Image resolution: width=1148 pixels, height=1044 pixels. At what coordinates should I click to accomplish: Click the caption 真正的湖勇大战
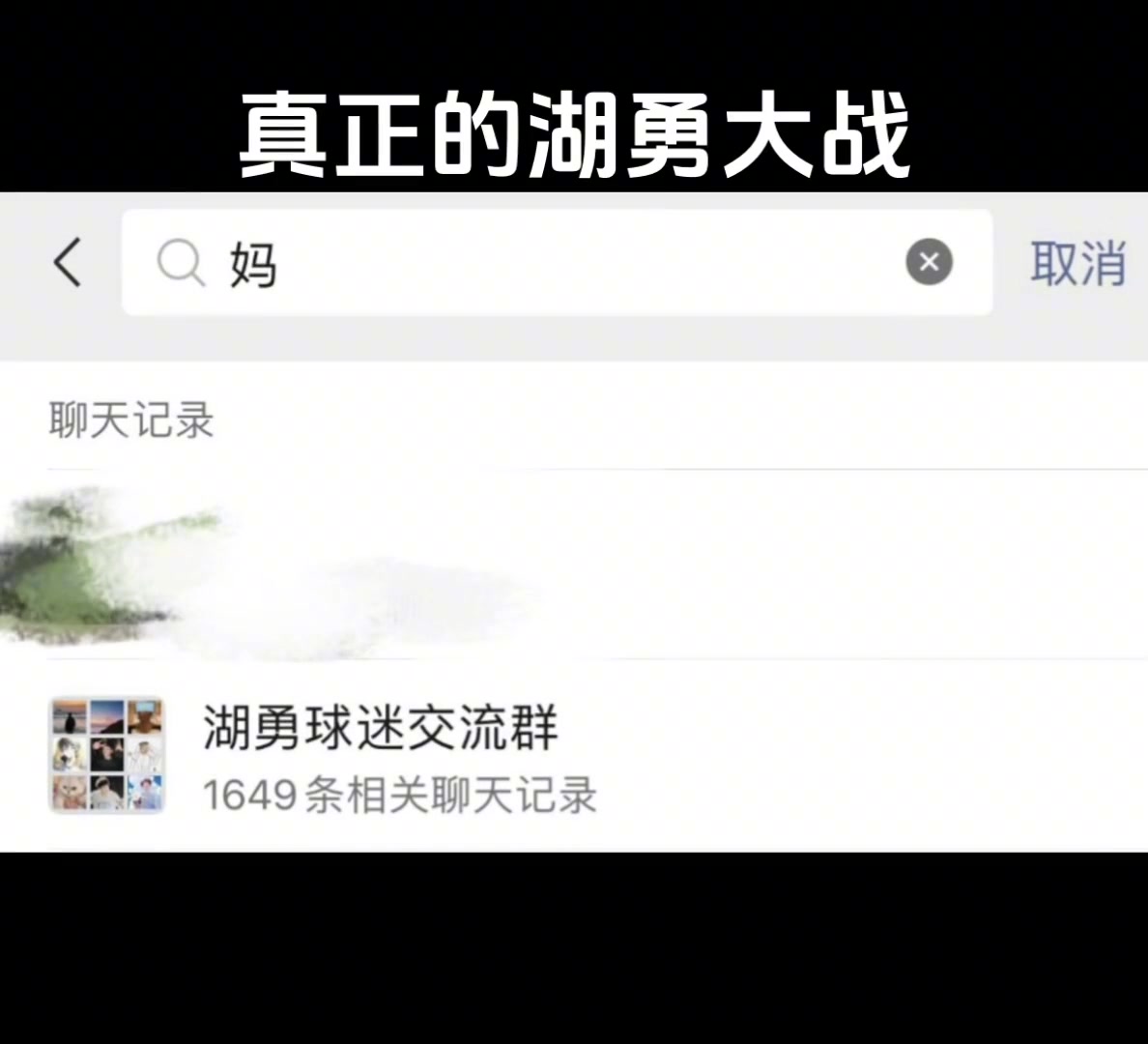coord(574,134)
